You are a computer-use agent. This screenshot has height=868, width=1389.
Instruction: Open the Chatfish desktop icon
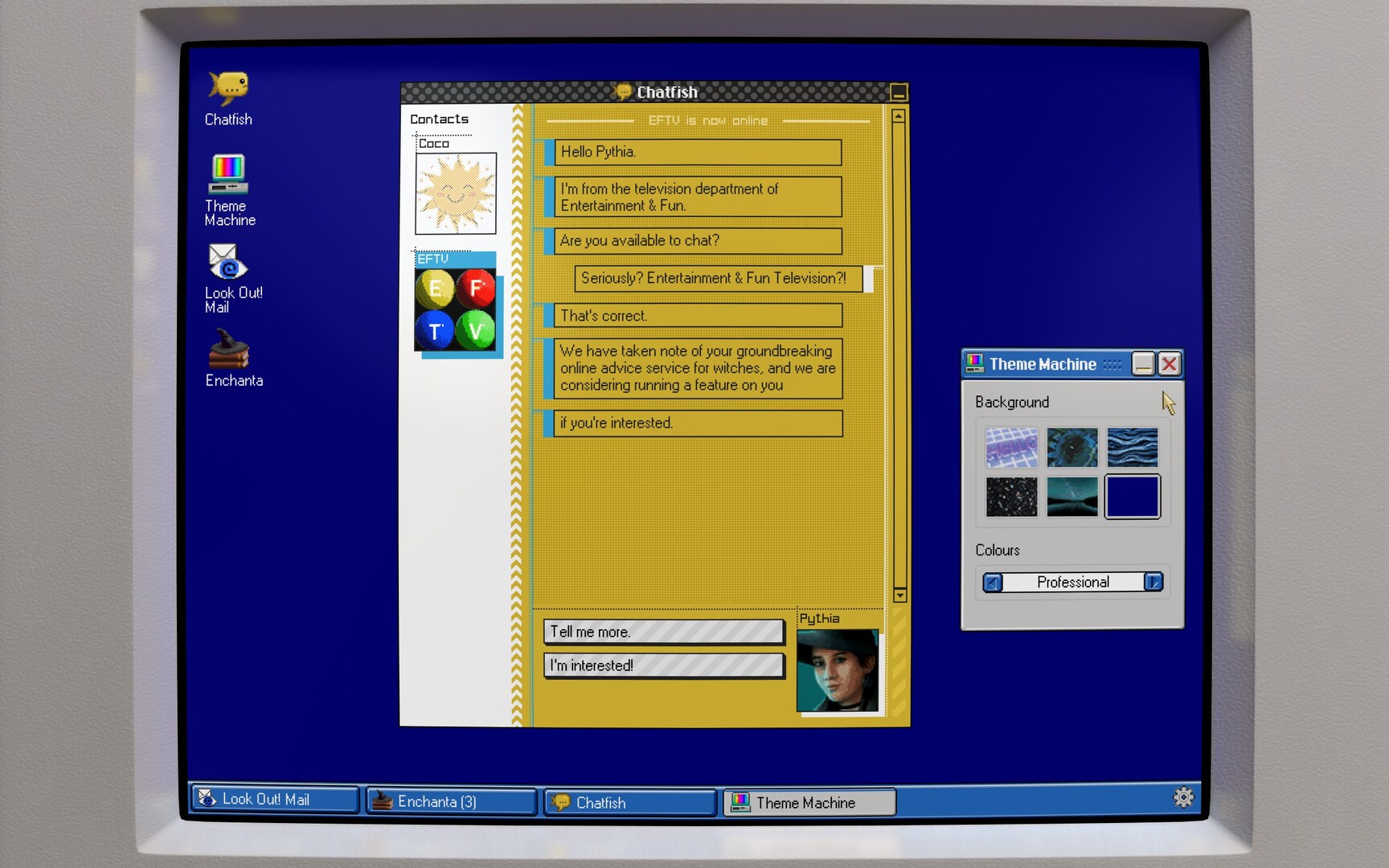coord(228,98)
